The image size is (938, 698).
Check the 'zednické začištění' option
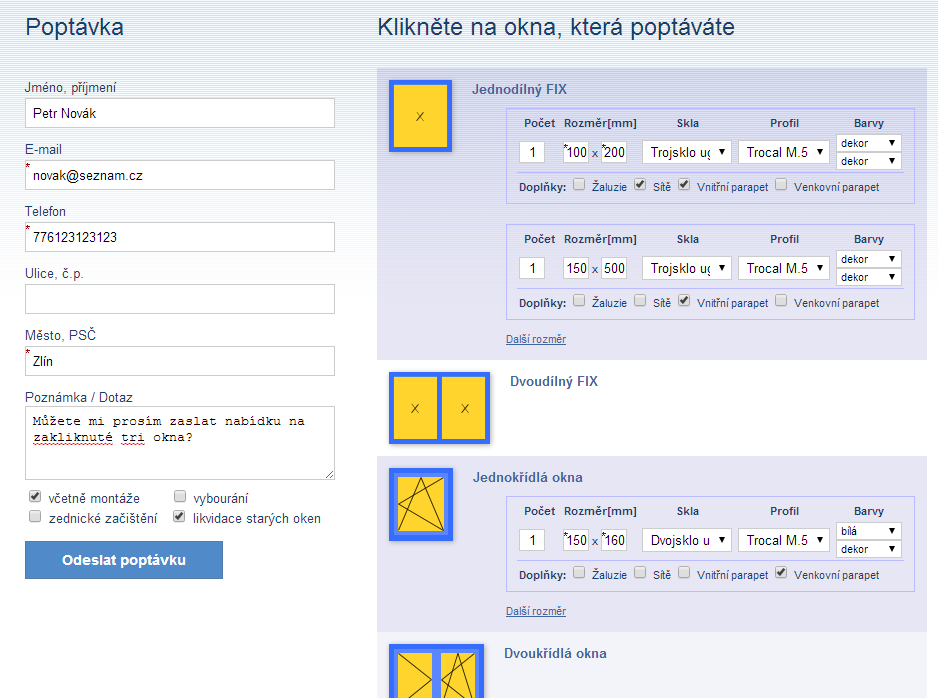click(x=35, y=517)
